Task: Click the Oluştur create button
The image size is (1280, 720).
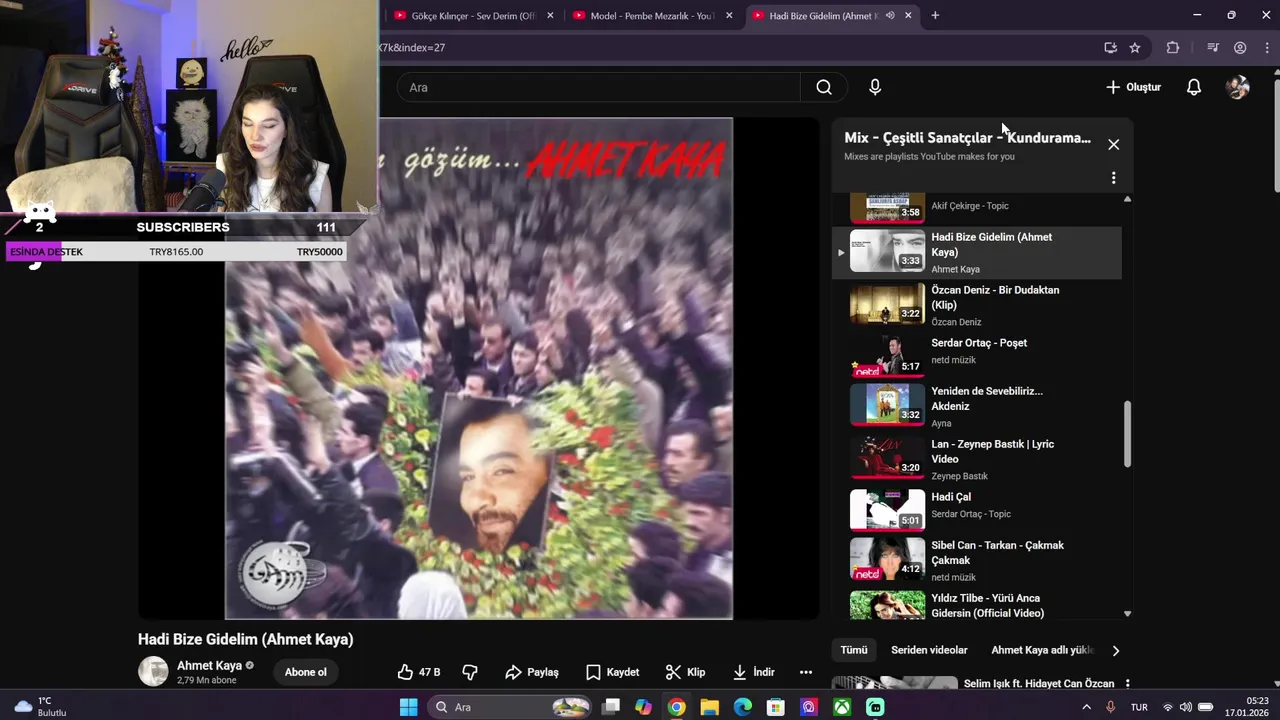Action: coord(1133,87)
